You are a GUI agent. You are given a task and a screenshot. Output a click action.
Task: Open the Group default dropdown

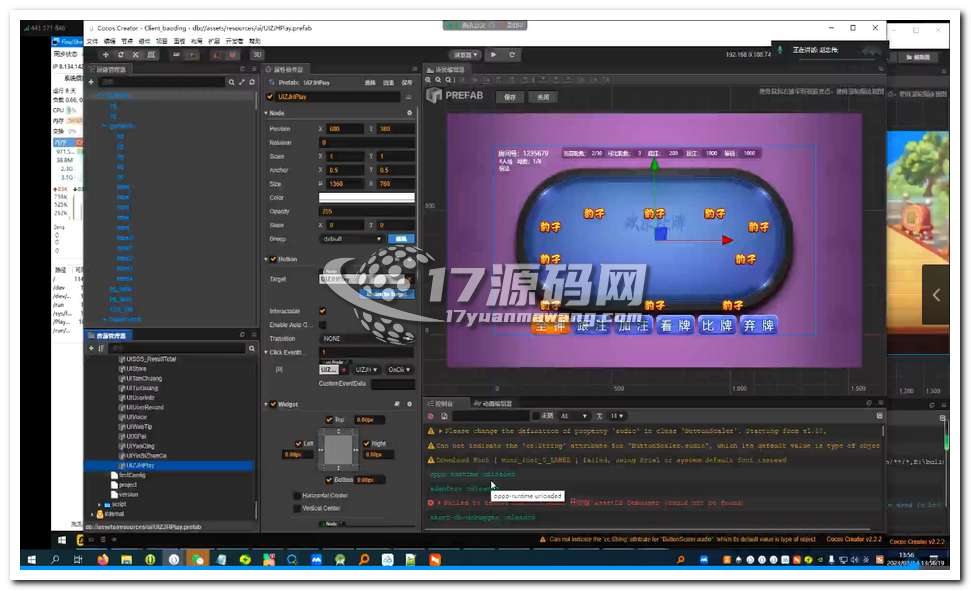coord(352,239)
